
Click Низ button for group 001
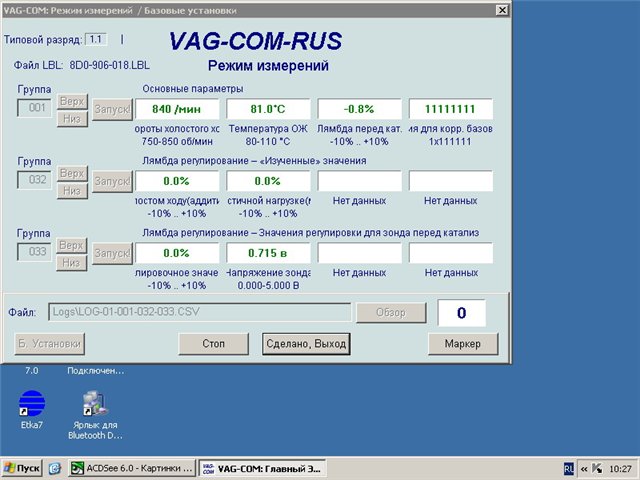72,119
